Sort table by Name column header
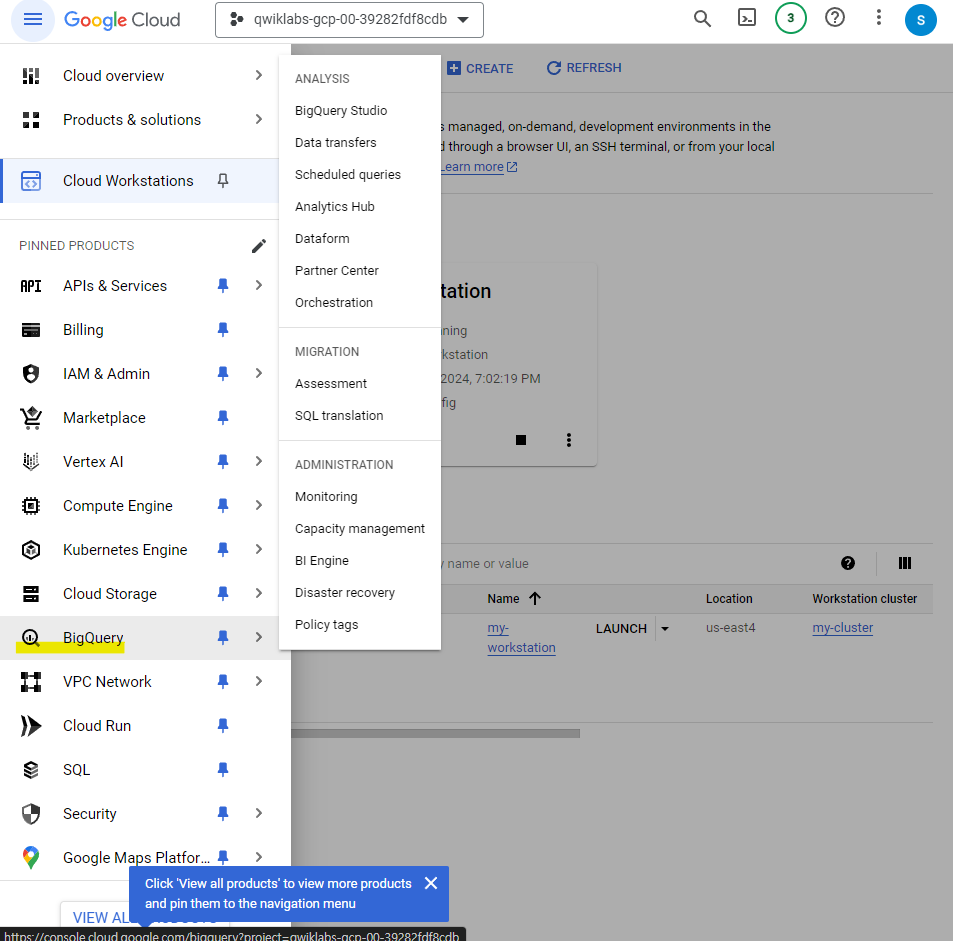953x941 pixels. pyautogui.click(x=514, y=599)
